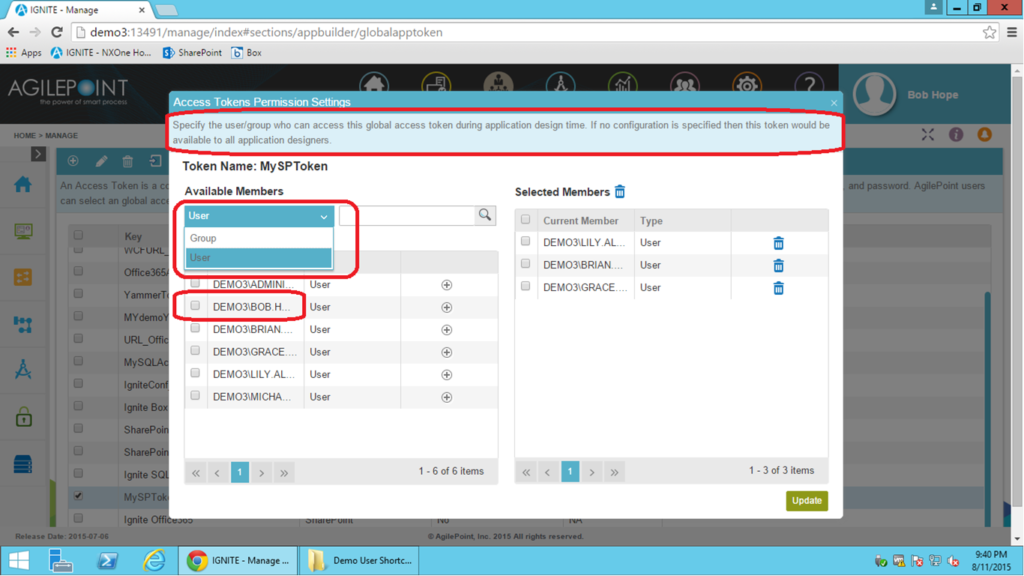
Task: Click inside the member search field
Action: click(410, 216)
